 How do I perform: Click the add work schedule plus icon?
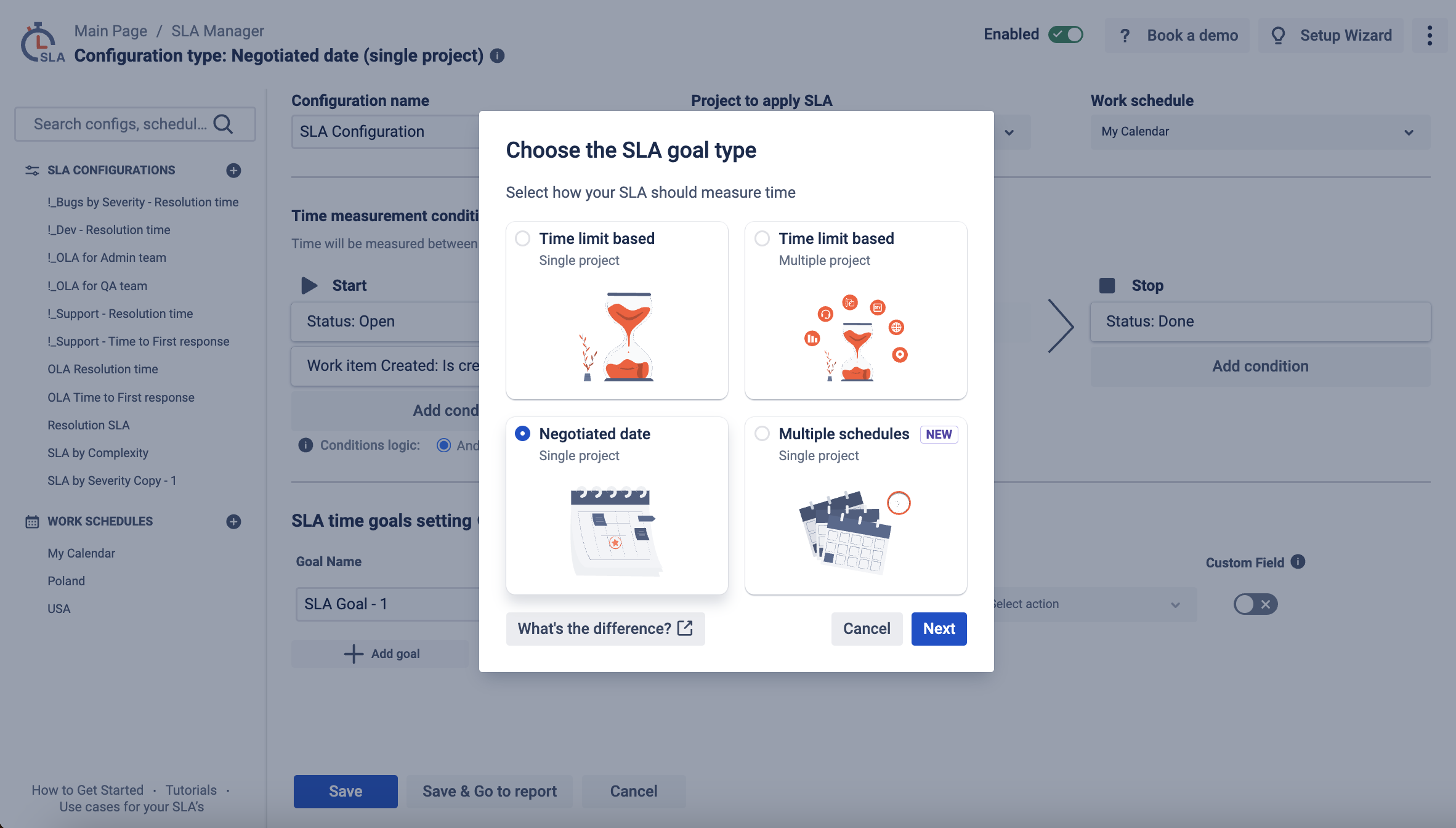233,522
